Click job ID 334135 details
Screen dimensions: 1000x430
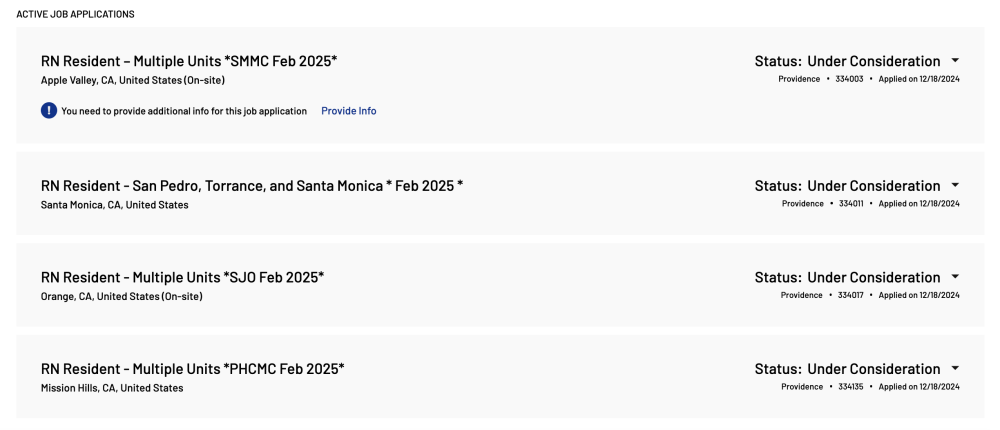tap(851, 387)
